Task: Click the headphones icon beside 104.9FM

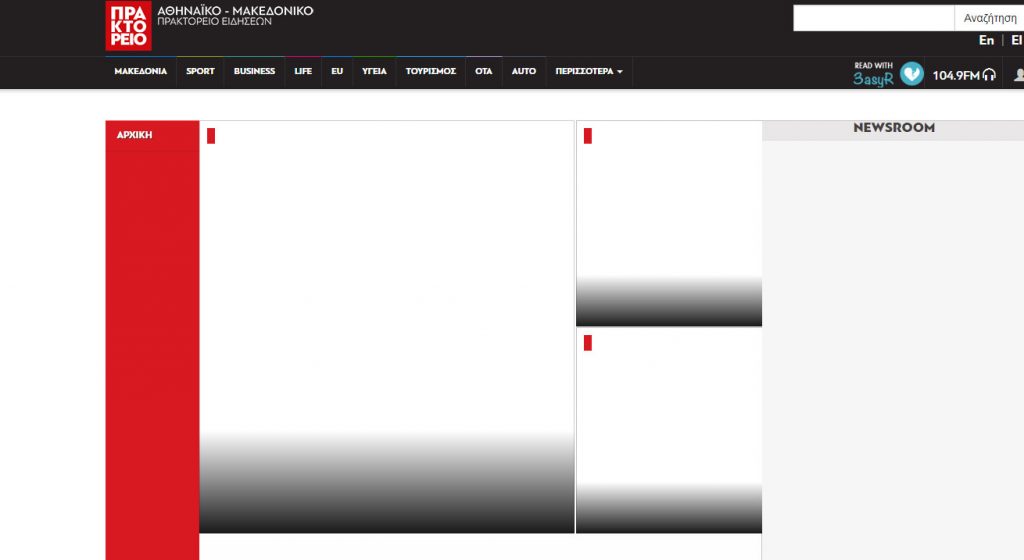Action: click(989, 75)
